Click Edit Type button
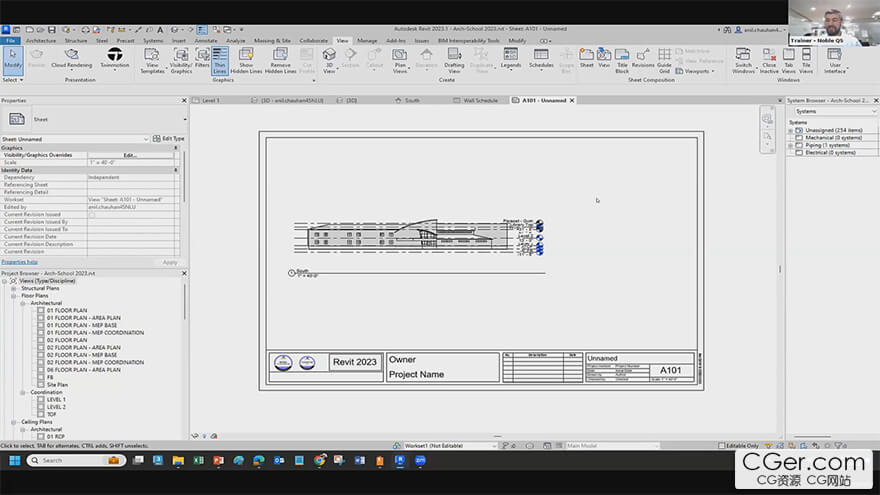Viewport: 880px width, 495px height. point(168,139)
